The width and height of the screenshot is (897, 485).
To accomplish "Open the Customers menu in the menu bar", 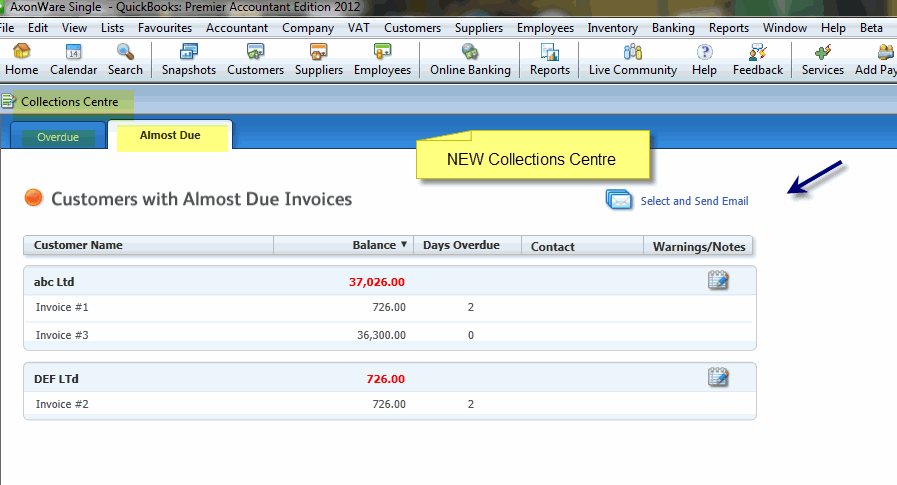I will 412,27.
